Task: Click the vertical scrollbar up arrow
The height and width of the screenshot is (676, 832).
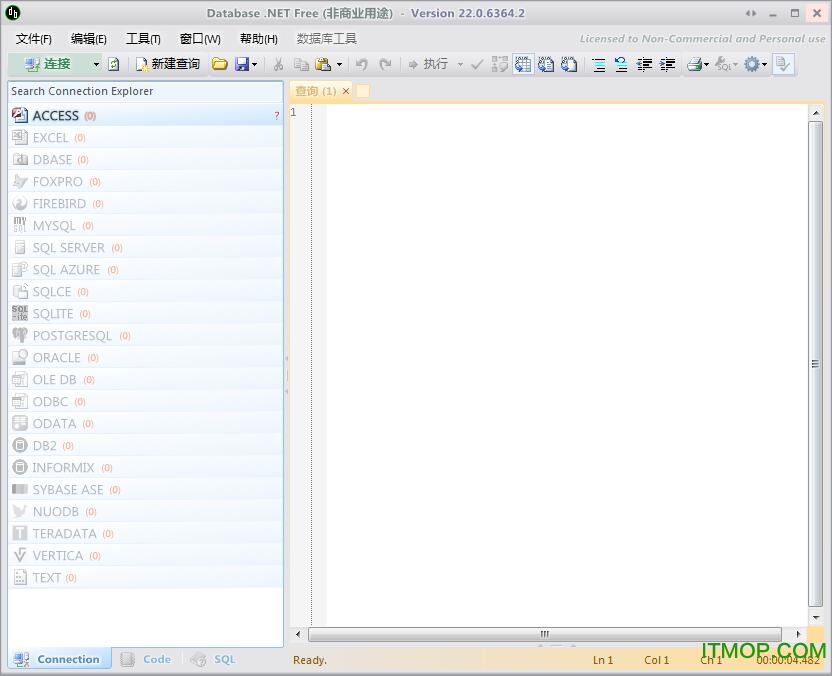Action: 816,112
